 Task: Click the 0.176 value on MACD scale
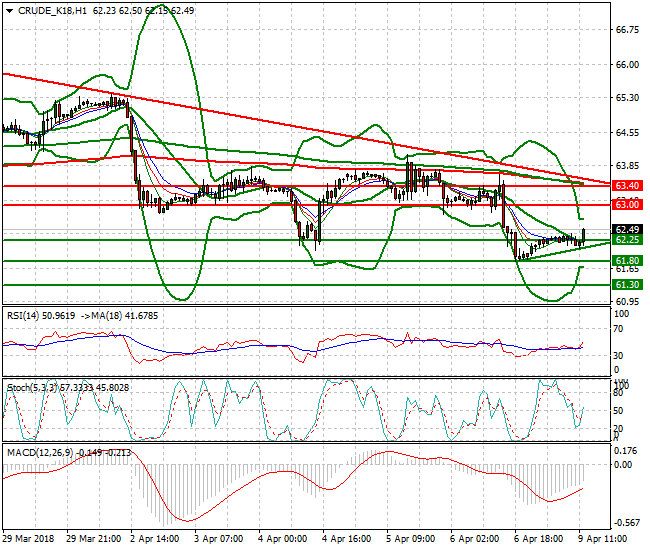click(627, 451)
